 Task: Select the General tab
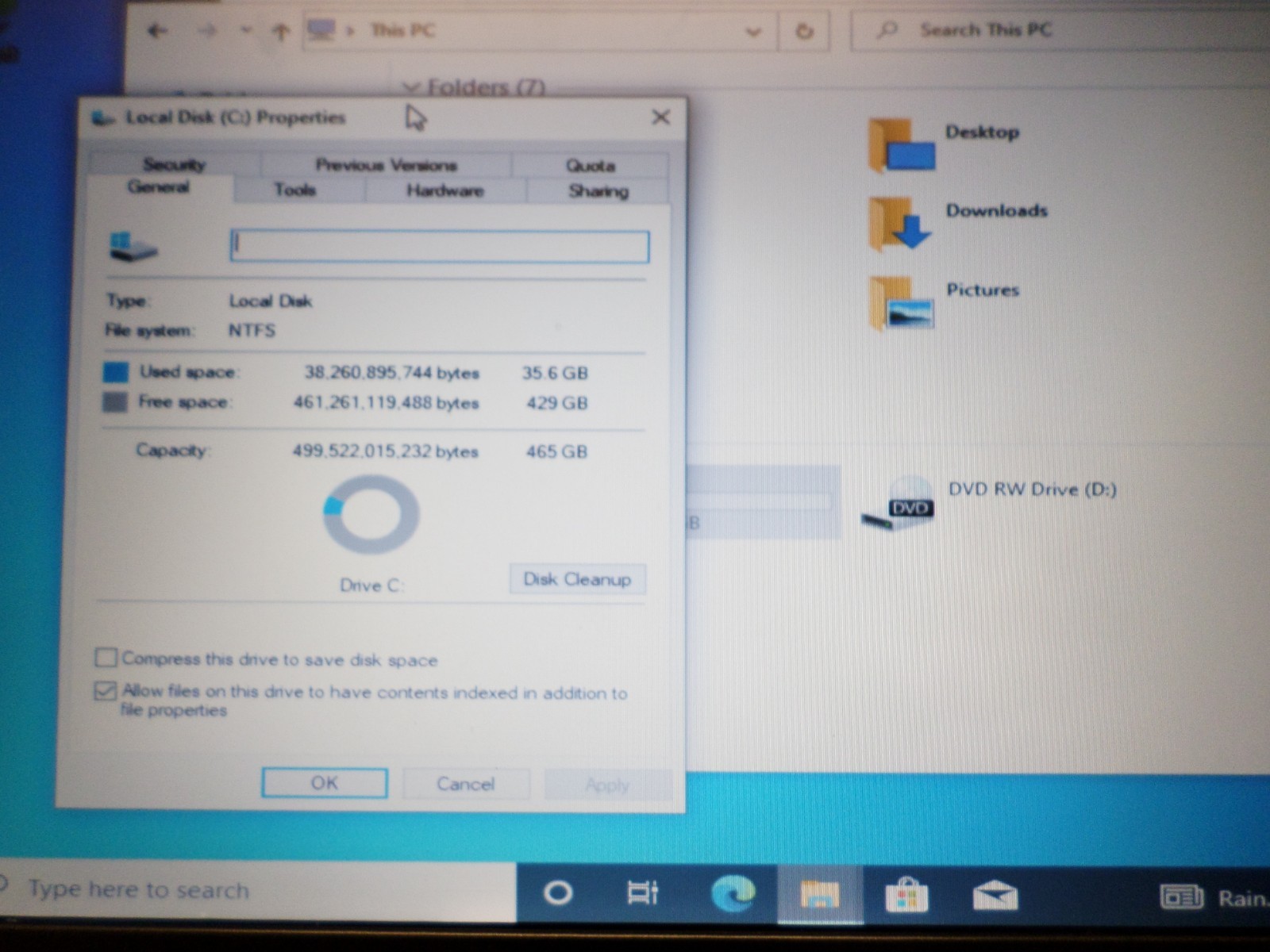pos(159,187)
